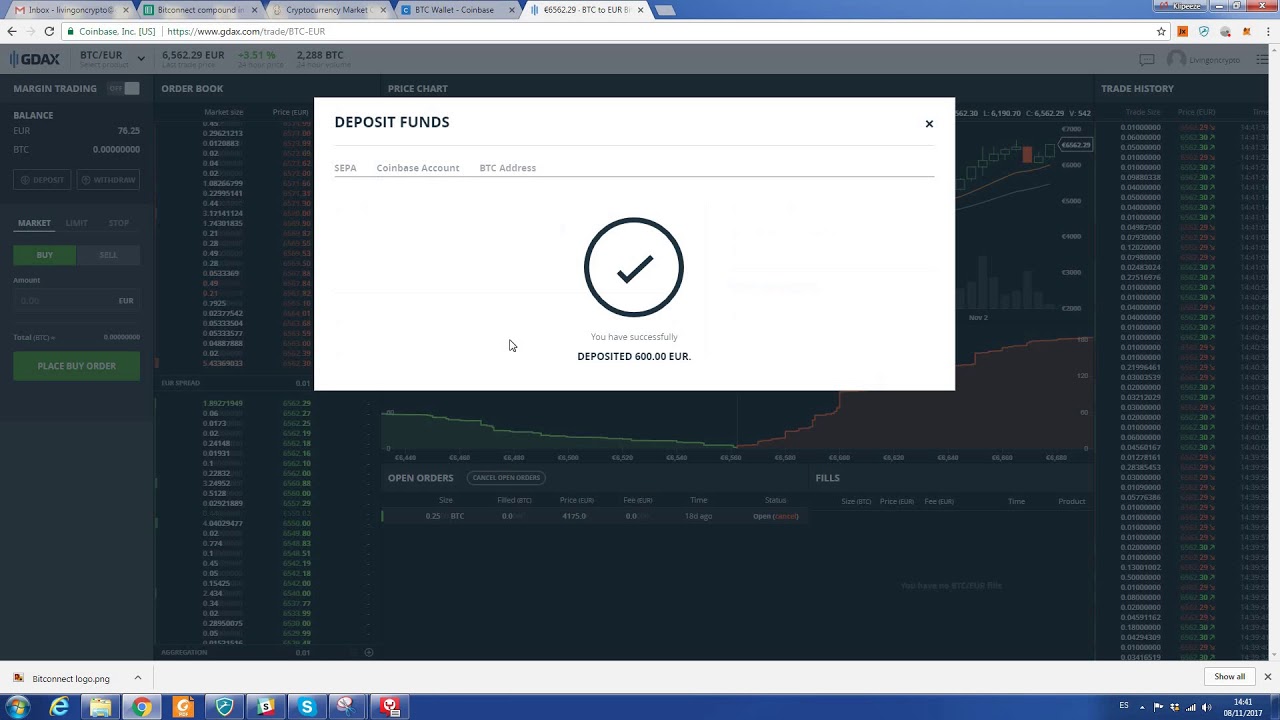Viewport: 1280px width, 720px height.
Task: Click the ES language indicator in tray
Action: tap(1124, 706)
